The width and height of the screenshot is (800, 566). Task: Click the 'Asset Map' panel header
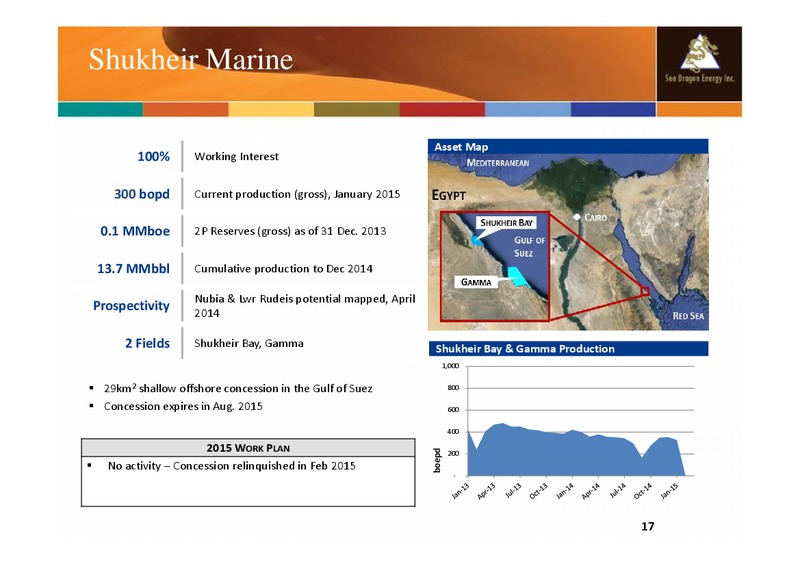(x=568, y=146)
